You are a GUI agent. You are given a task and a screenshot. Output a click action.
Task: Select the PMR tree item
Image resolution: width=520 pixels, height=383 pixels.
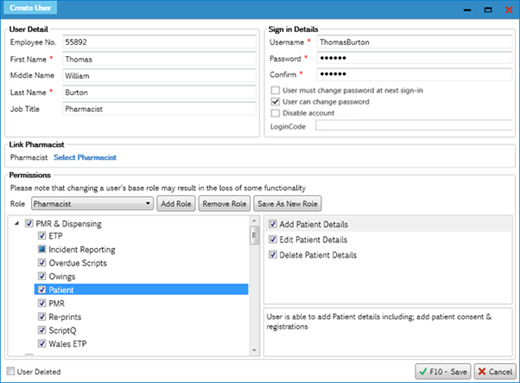click(57, 303)
